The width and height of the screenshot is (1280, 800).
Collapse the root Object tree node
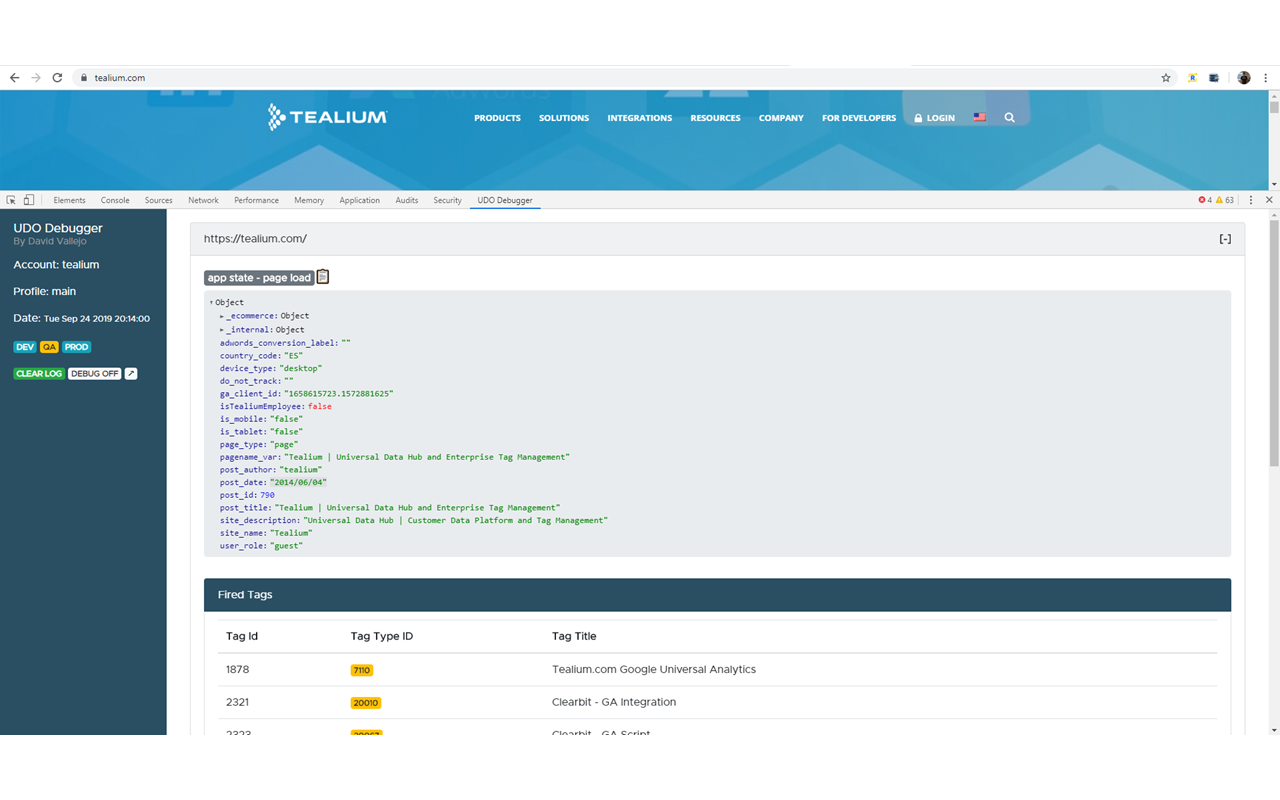click(212, 303)
